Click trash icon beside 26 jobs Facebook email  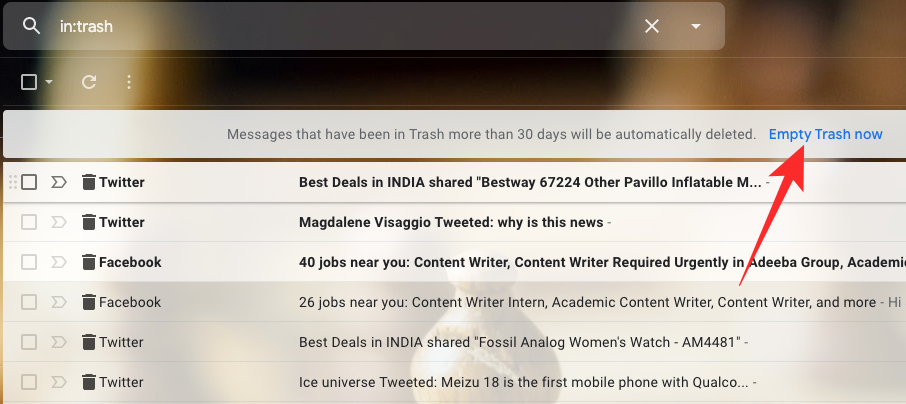tap(88, 302)
